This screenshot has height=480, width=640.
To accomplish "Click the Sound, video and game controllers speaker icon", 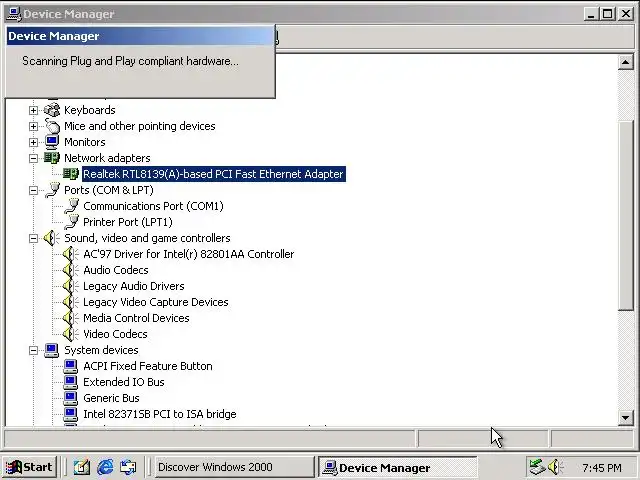I will (52, 238).
